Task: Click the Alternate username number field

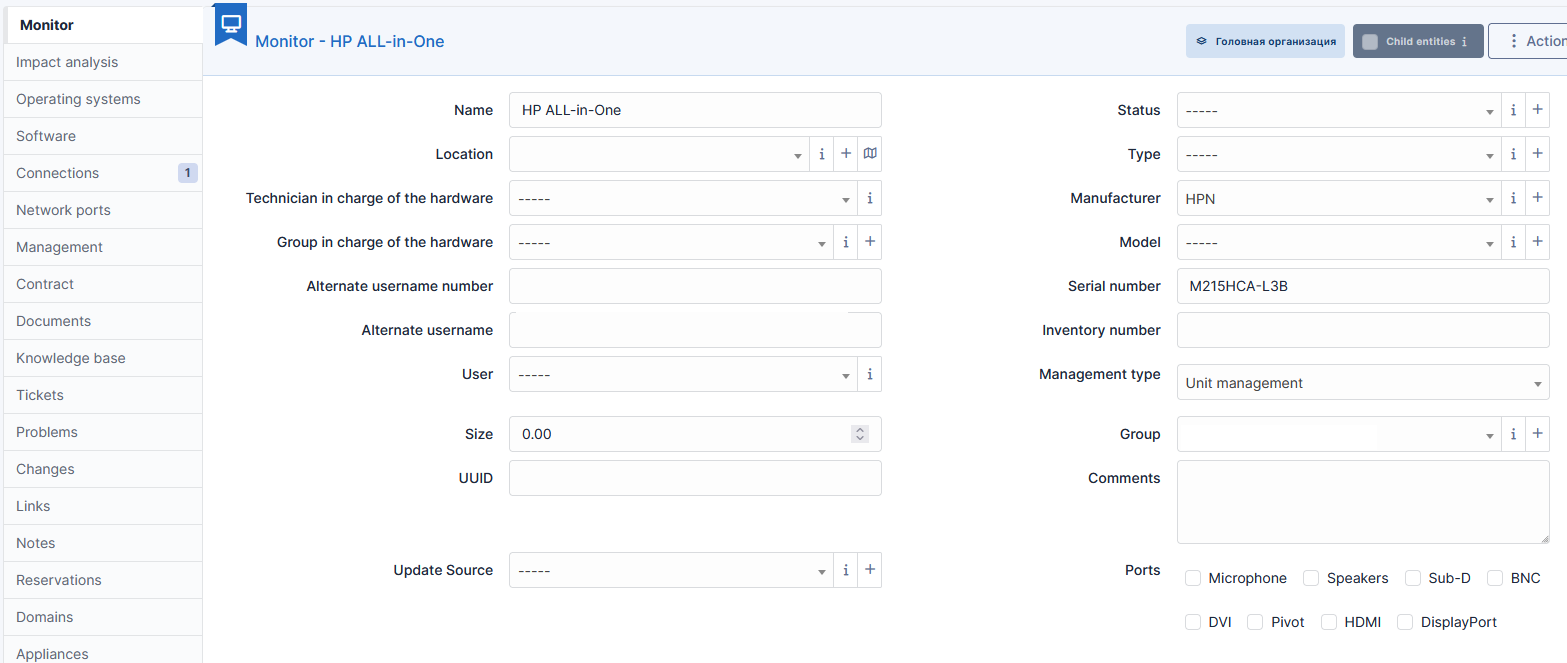Action: point(695,286)
